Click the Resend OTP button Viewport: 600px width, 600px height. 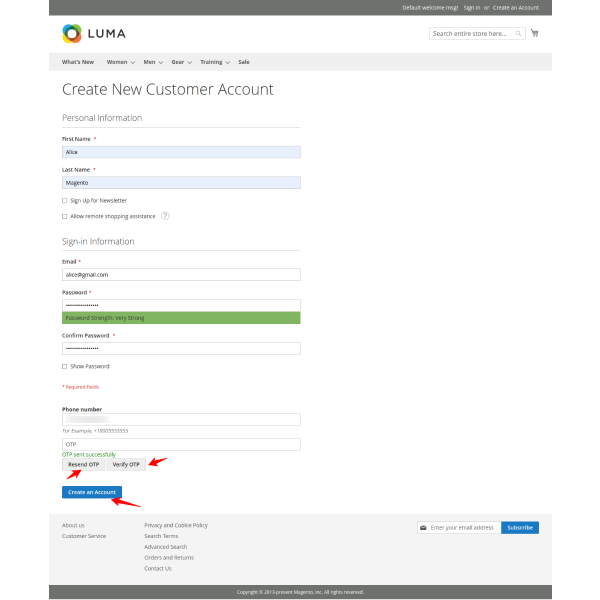click(x=83, y=465)
